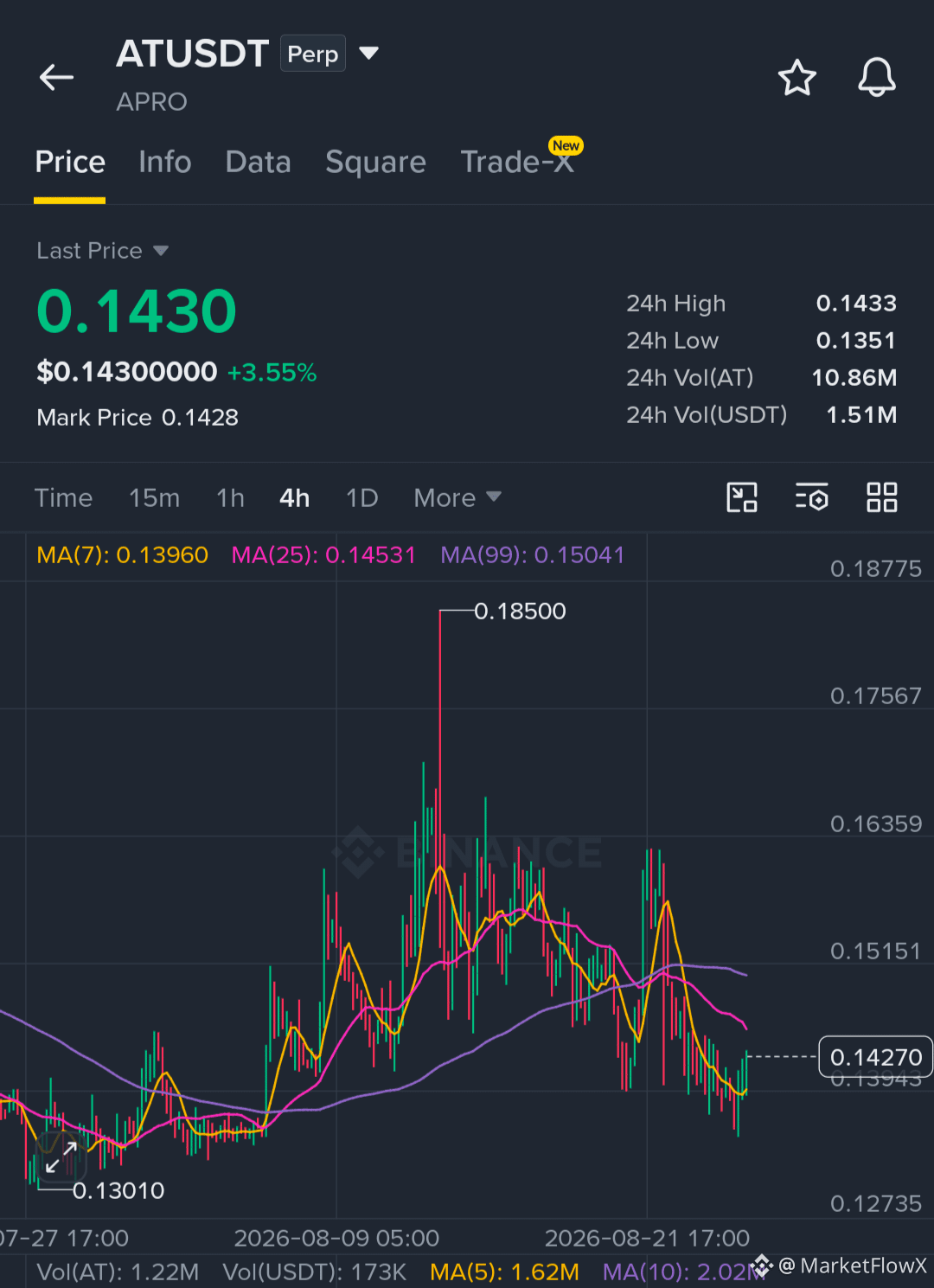
Task: Open price alert bell icon
Action: tap(876, 77)
